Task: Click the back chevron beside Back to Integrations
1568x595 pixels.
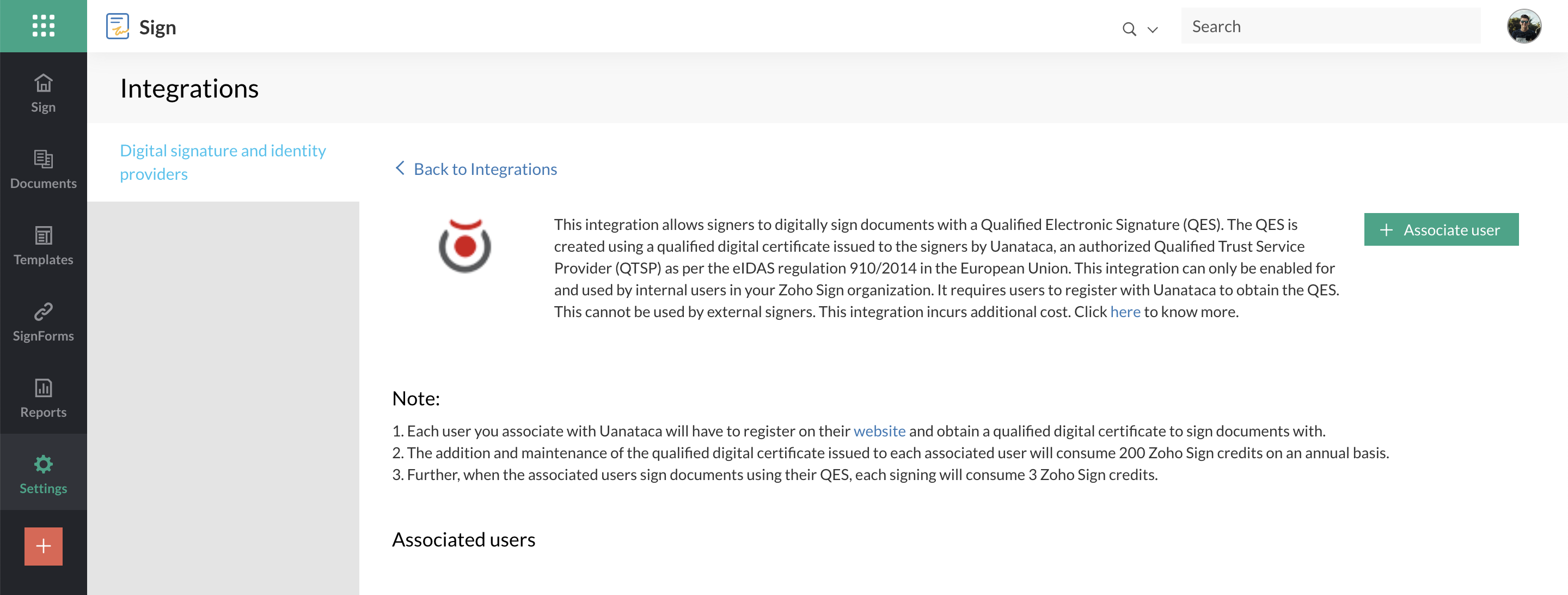Action: pos(400,168)
